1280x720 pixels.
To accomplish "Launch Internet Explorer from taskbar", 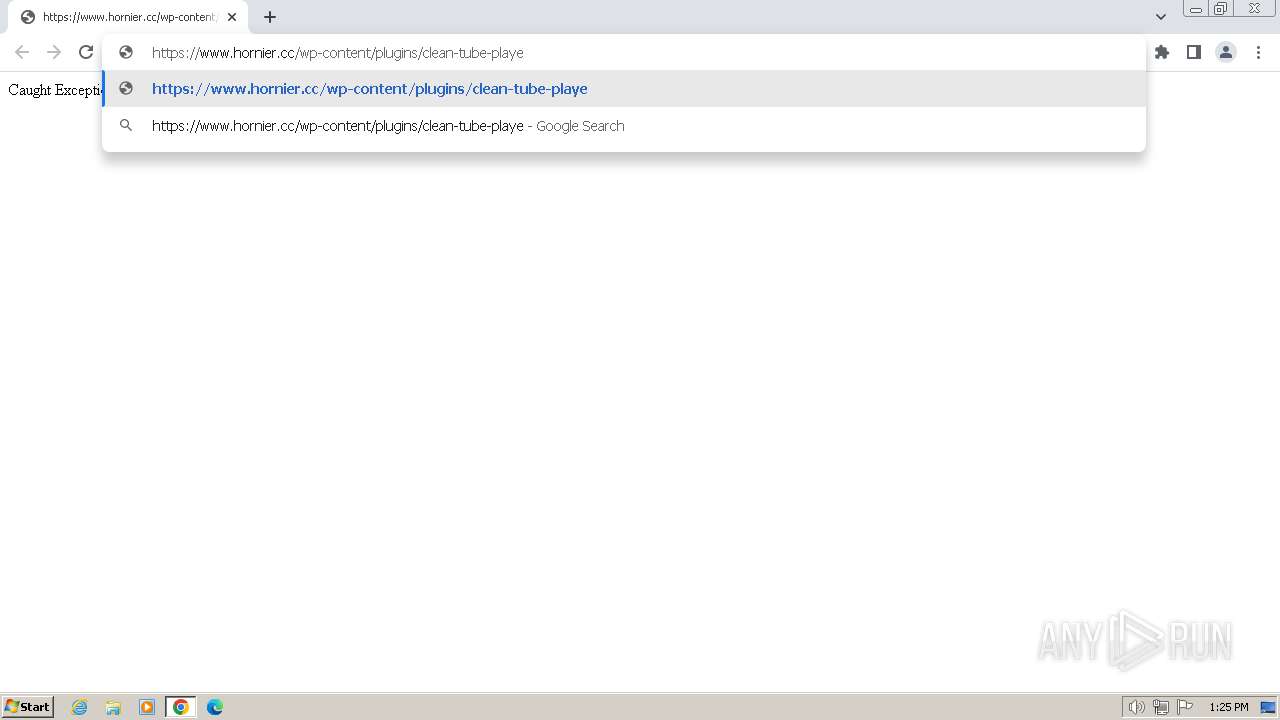I will (x=80, y=707).
